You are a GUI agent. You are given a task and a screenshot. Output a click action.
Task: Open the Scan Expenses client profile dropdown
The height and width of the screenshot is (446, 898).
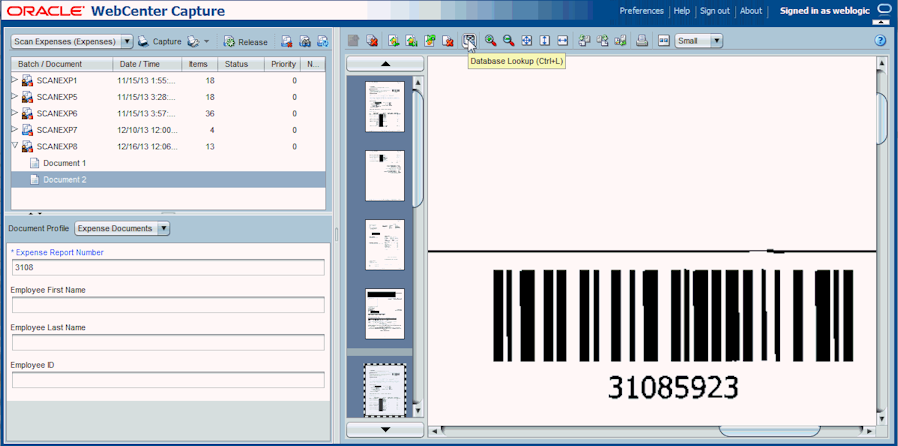click(127, 42)
